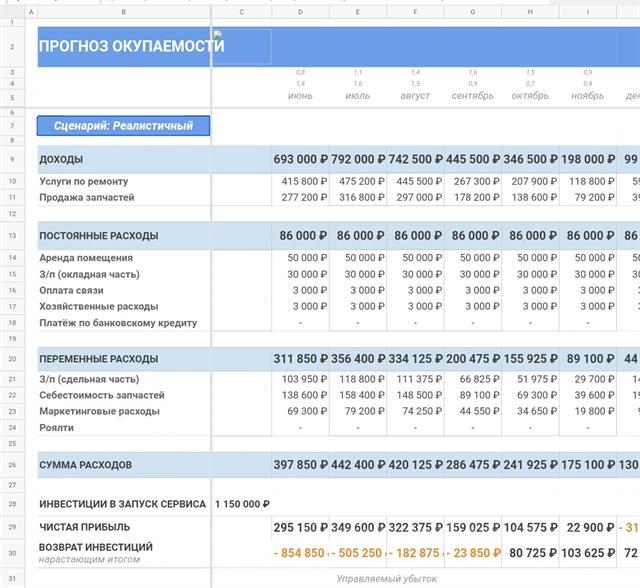Select the 'Сценарий: Реалистичный' scenario button
The width and height of the screenshot is (640, 588).
[123, 126]
